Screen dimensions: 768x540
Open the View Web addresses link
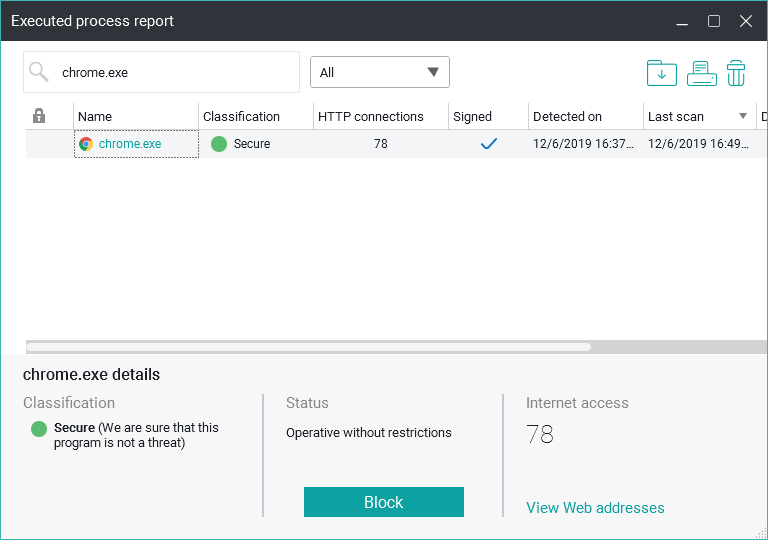[595, 508]
